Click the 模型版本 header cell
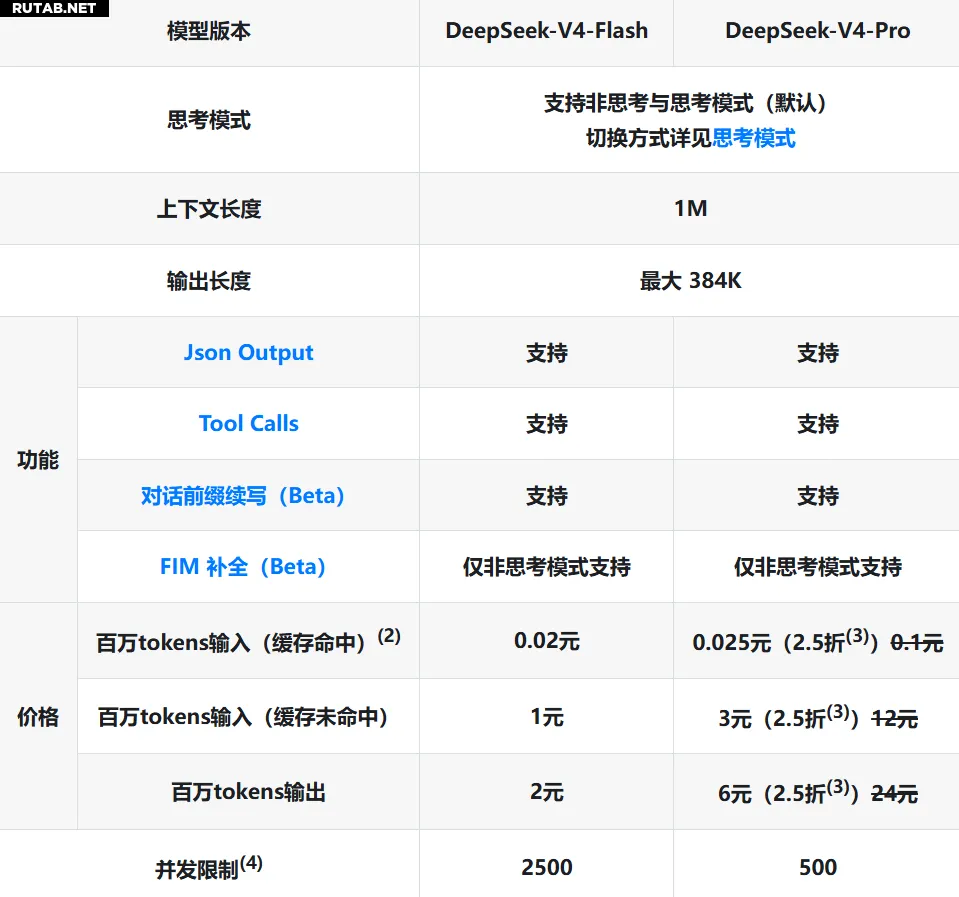 coord(209,31)
